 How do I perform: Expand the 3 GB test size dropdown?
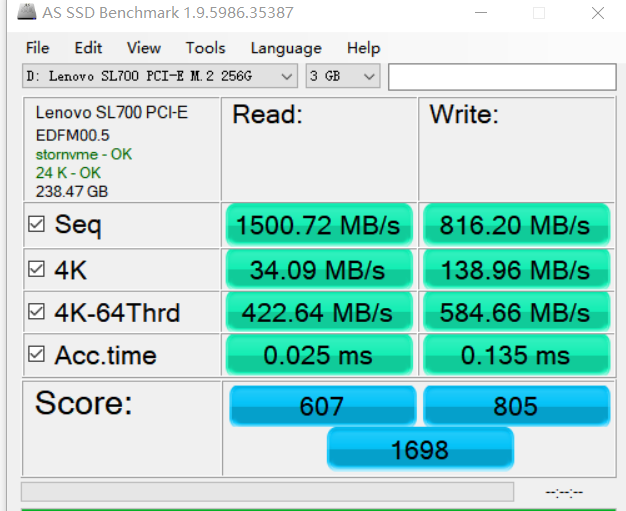pos(343,76)
